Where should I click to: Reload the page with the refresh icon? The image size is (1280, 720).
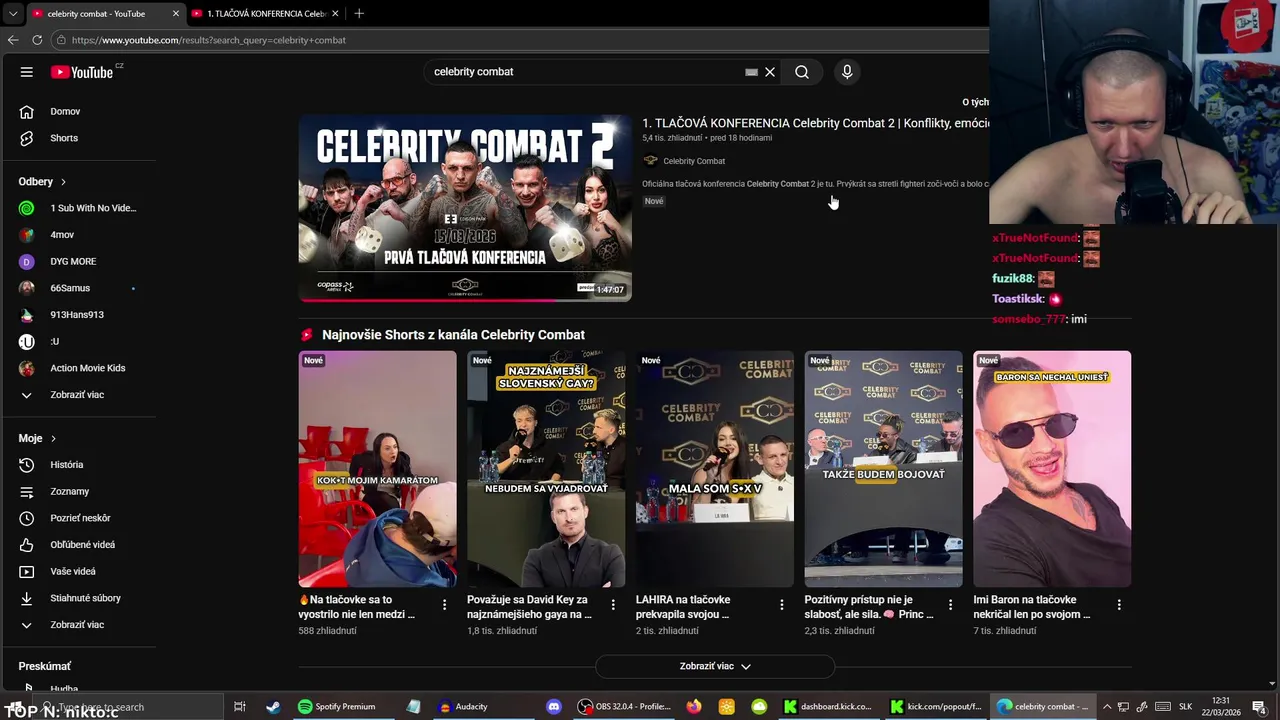(37, 40)
